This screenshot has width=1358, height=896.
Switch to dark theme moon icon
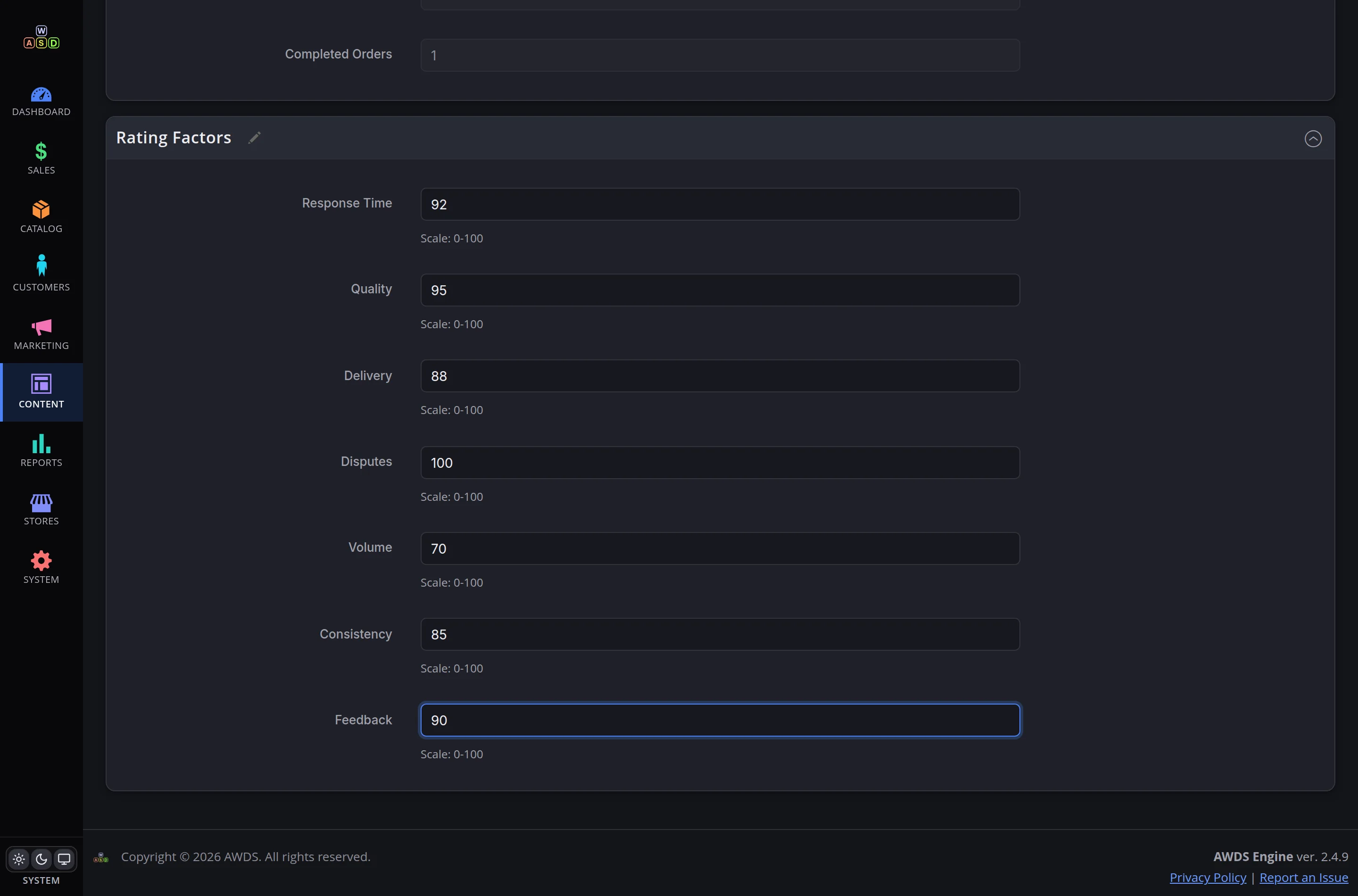coord(41,859)
